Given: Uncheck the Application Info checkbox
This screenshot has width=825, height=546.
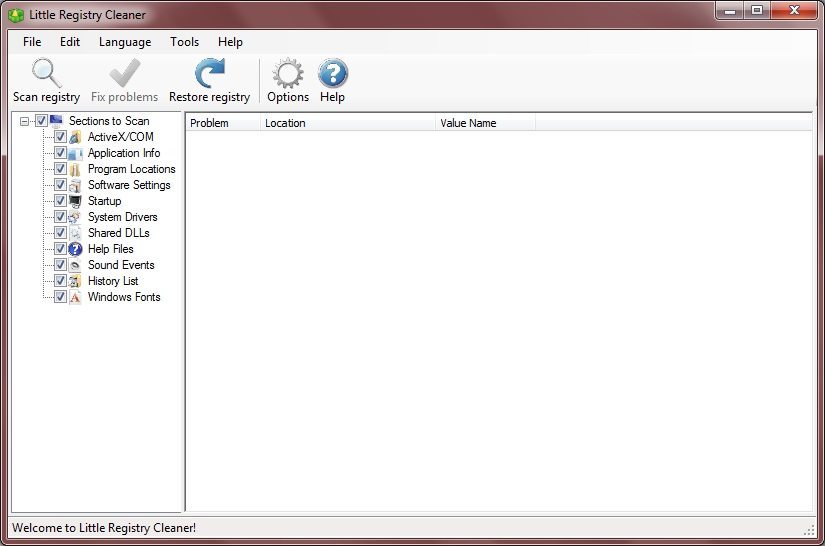Looking at the screenshot, I should (x=60, y=153).
